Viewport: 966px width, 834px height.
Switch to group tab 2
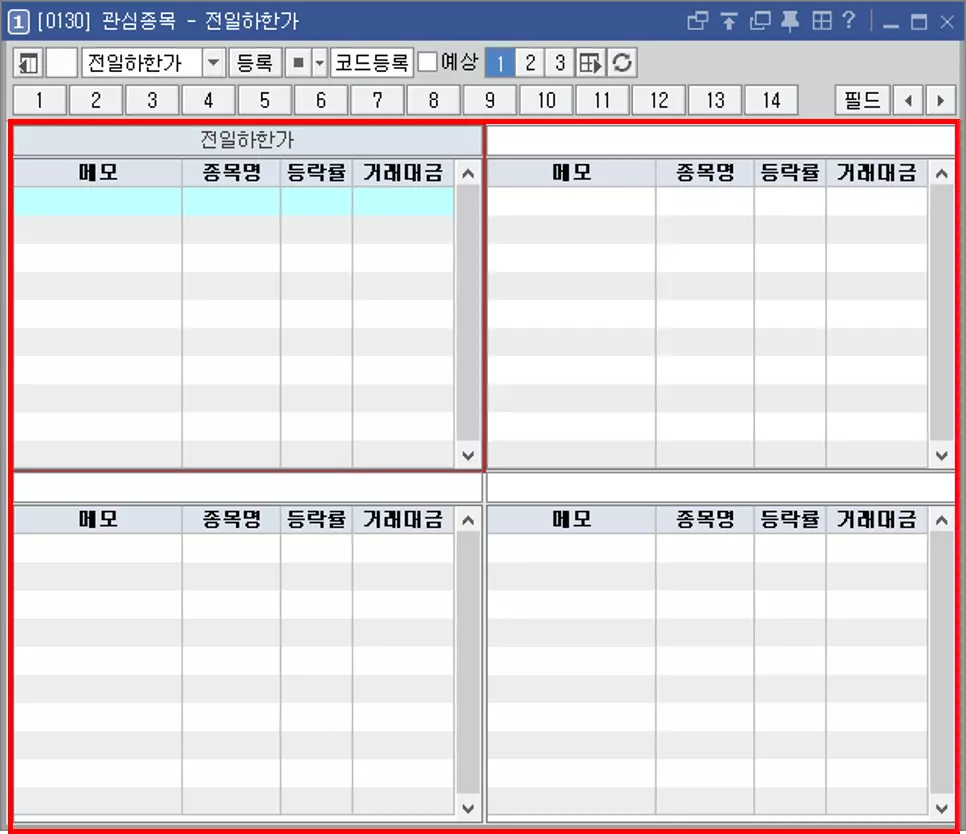96,100
